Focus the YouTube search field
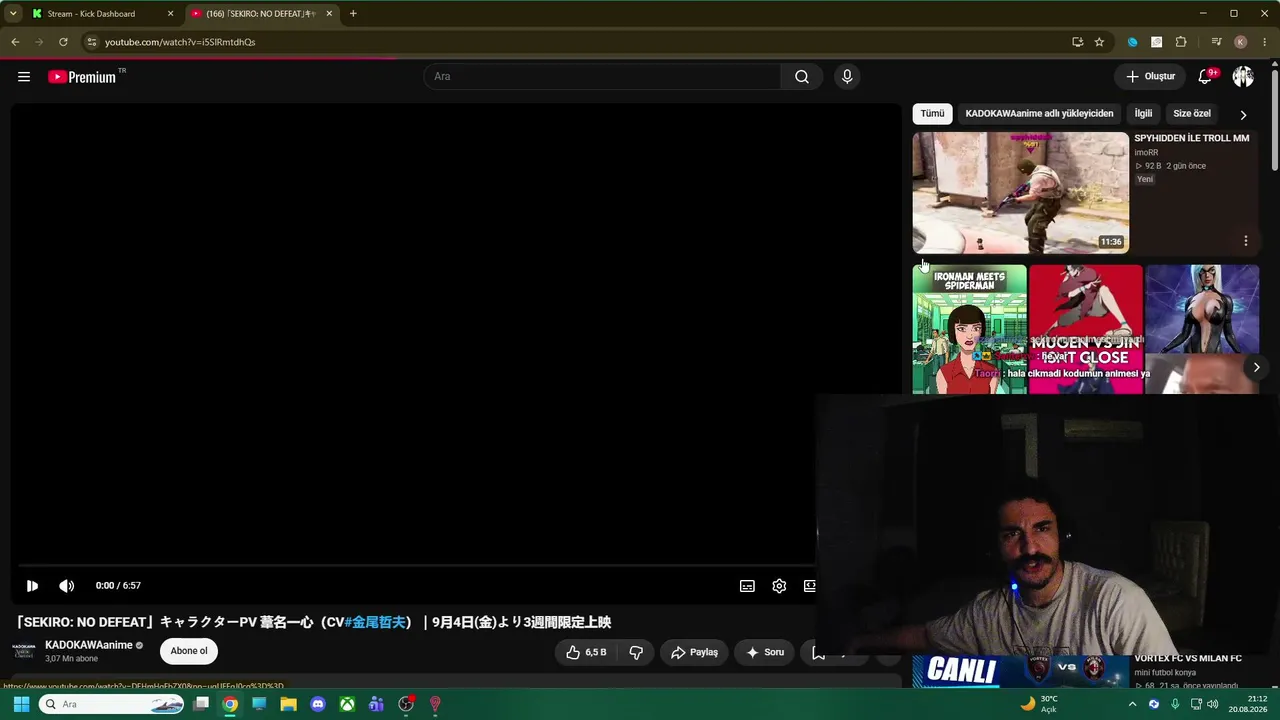The height and width of the screenshot is (720, 1280). pyautogui.click(x=603, y=77)
